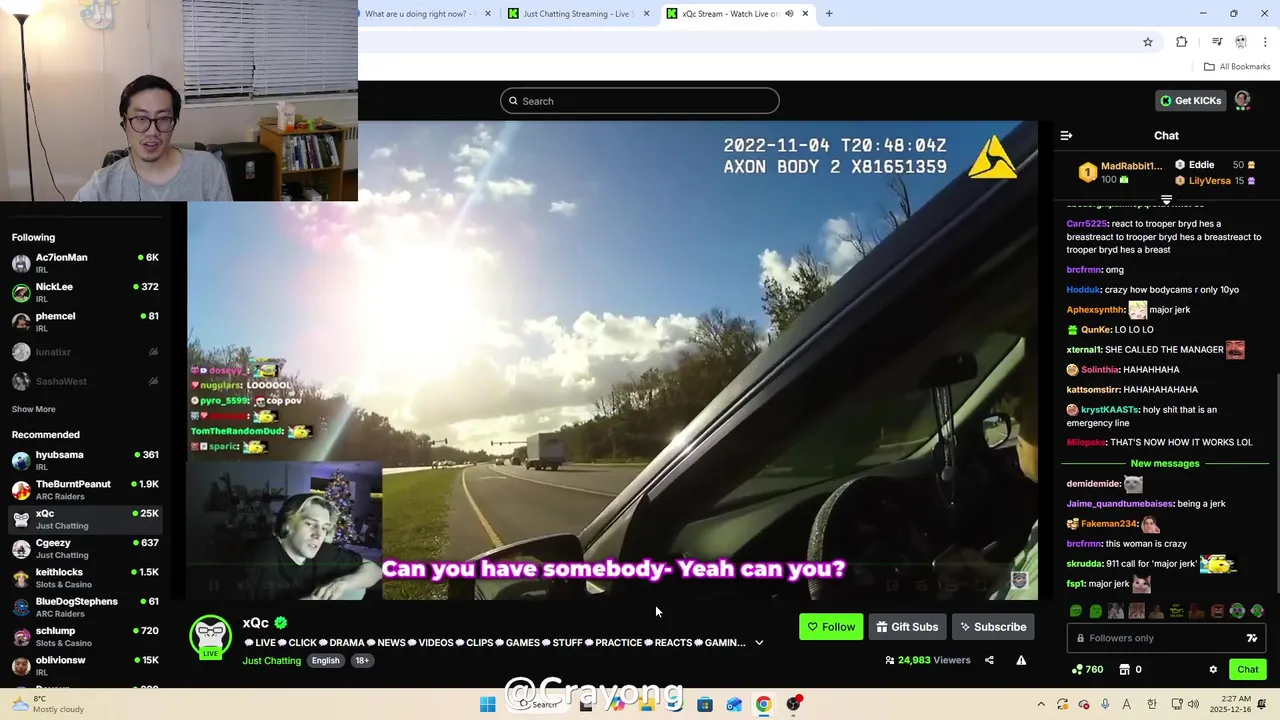Image resolution: width=1280 pixels, height=720 pixels.
Task: Toggle the IME A input mode
Action: tap(1127, 704)
